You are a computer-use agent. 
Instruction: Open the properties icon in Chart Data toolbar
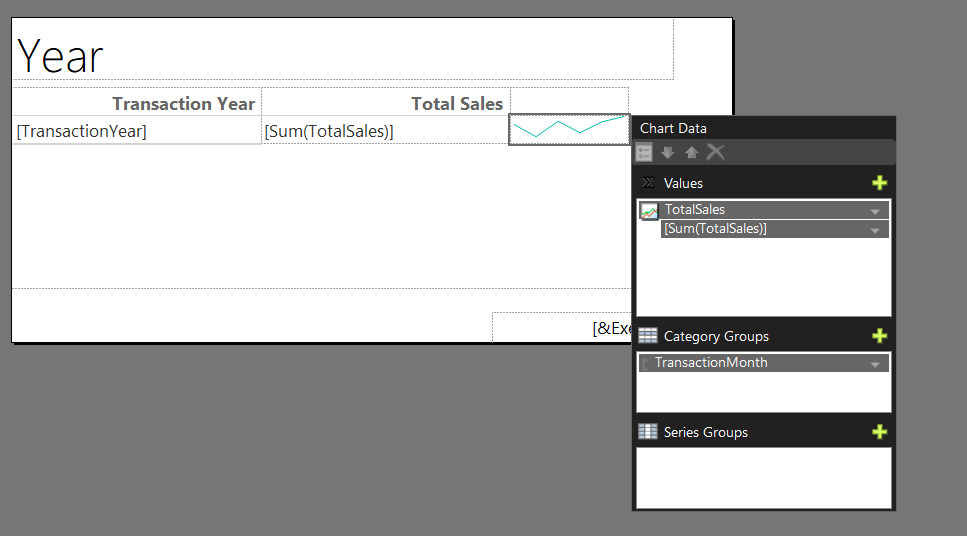click(644, 152)
